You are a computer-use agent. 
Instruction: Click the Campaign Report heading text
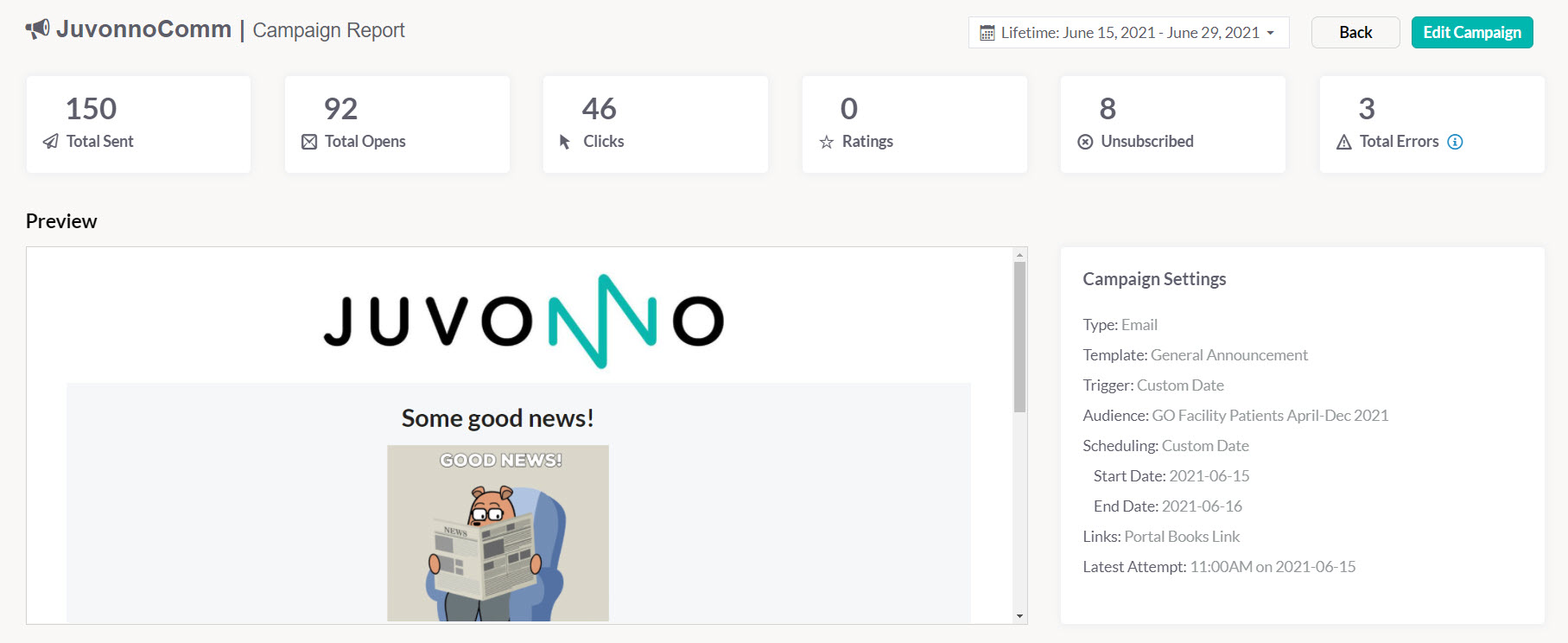point(328,30)
